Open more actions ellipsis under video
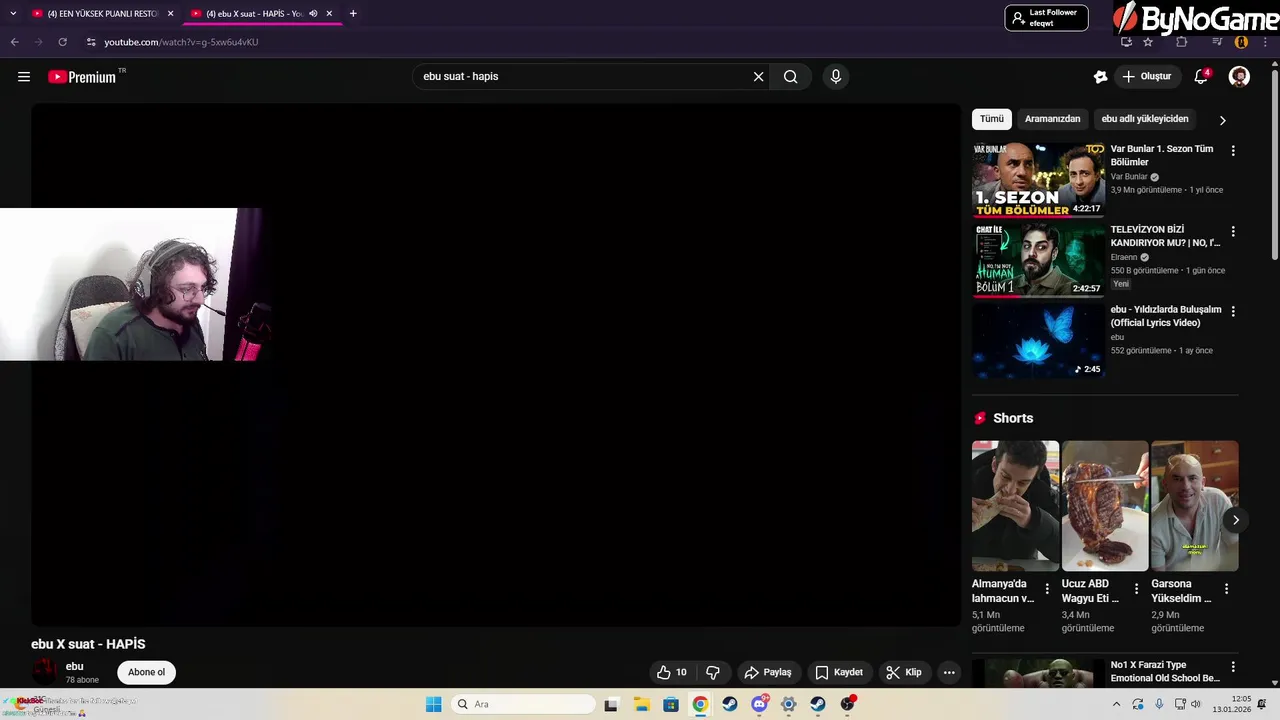The image size is (1280, 720). click(x=949, y=672)
